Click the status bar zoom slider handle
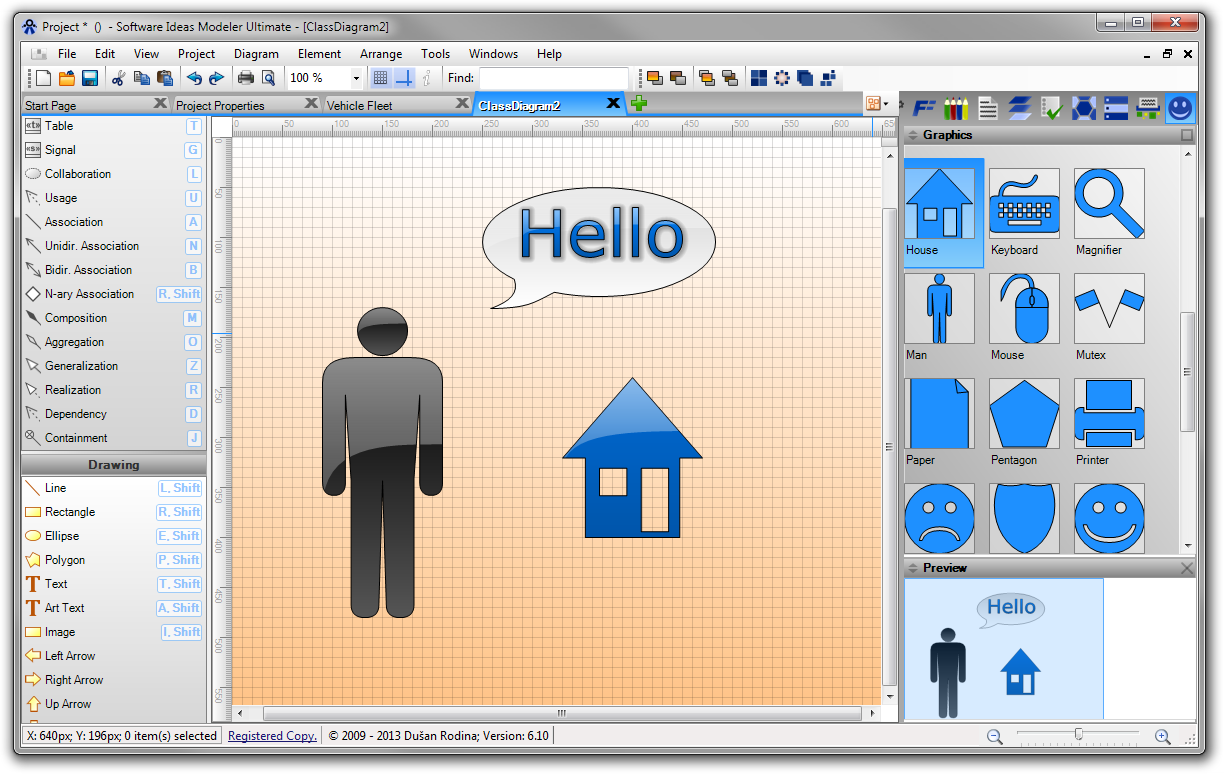The width and height of the screenshot is (1224, 774). 1078,735
